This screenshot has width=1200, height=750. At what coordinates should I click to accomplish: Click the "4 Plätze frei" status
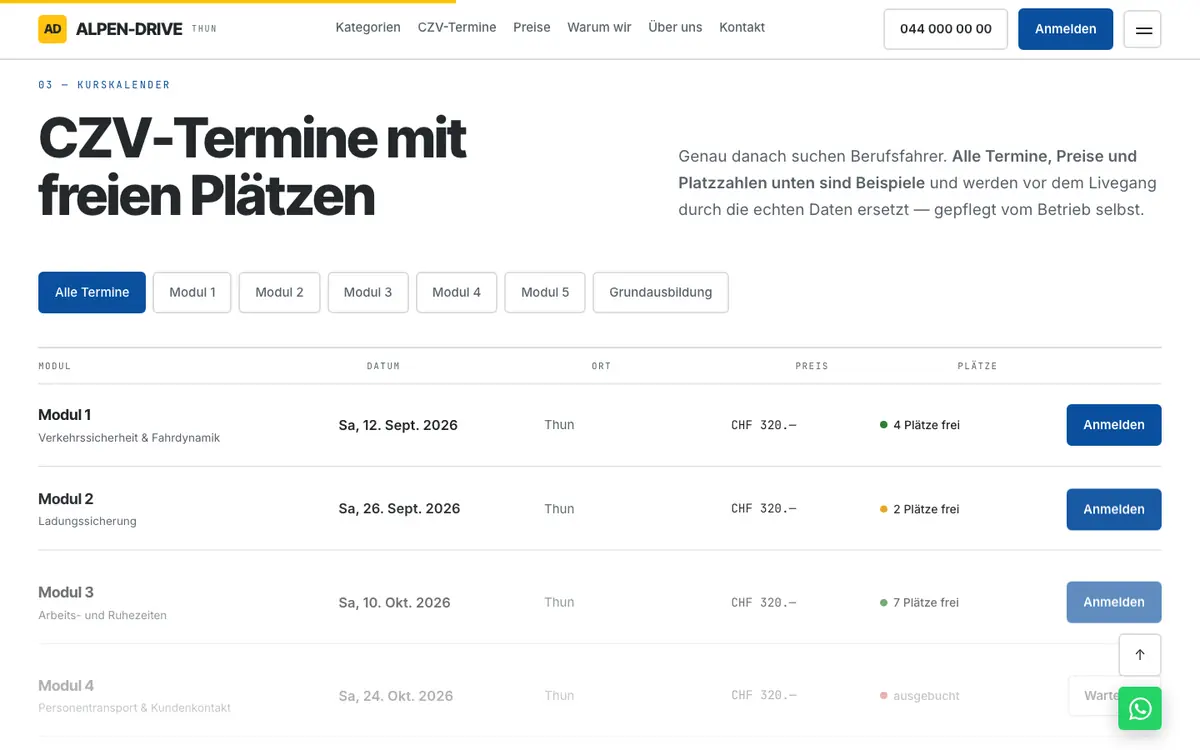(920, 425)
